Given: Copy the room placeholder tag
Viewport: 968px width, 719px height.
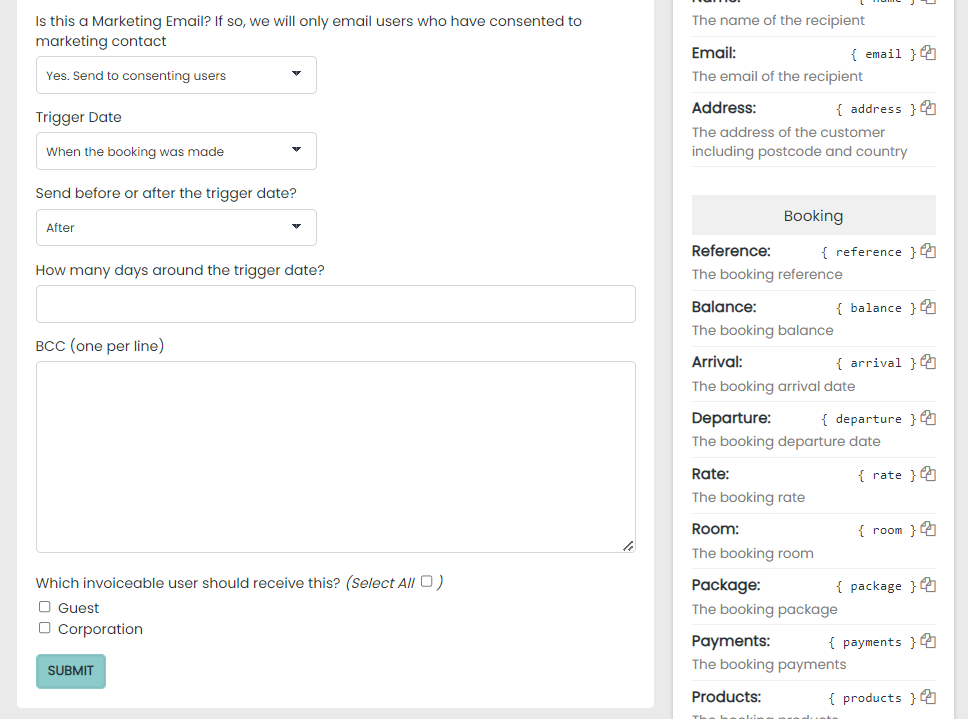Looking at the screenshot, I should pyautogui.click(x=928, y=529).
